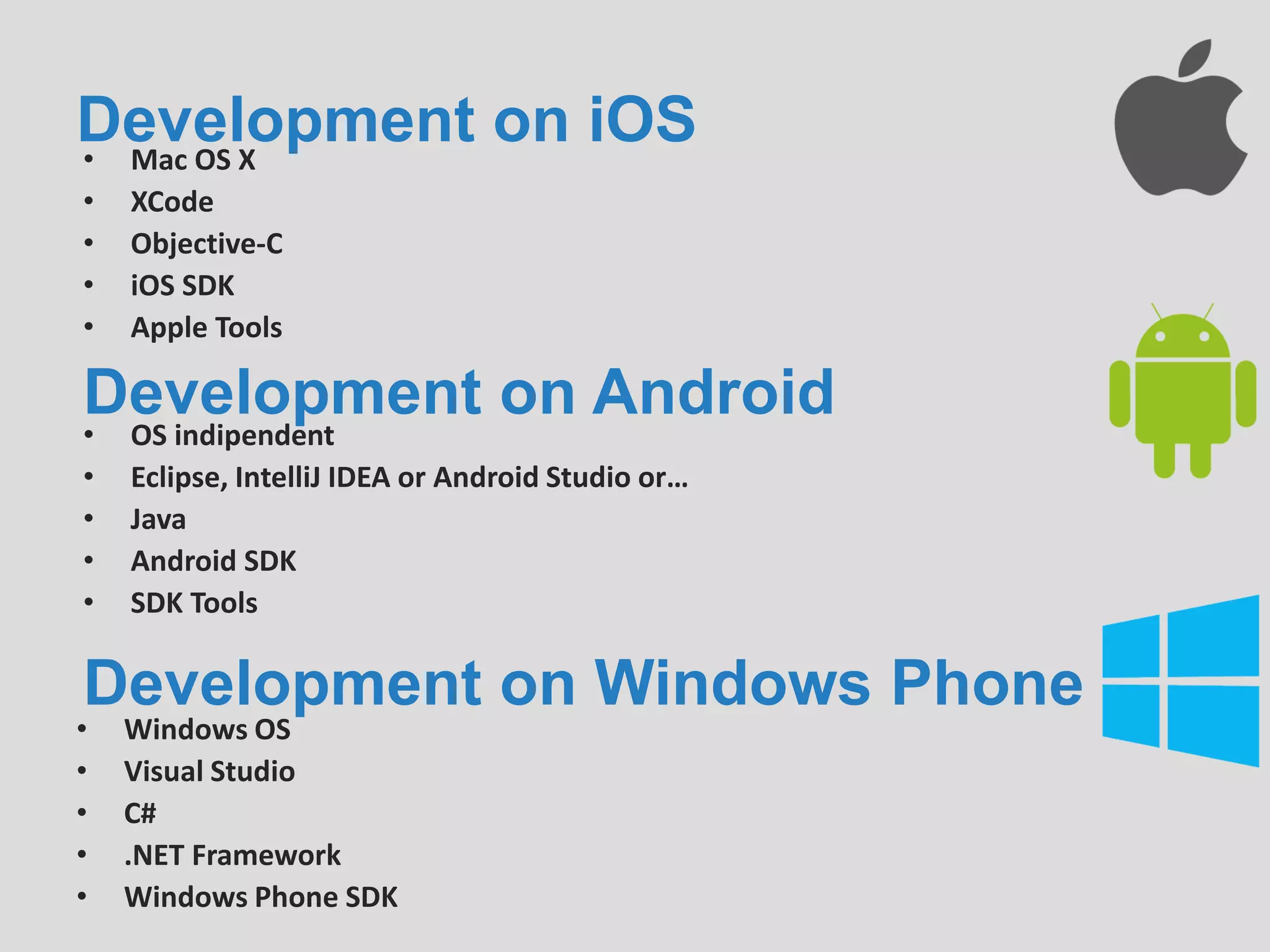The image size is (1270, 952).
Task: Click the 'Objective-C' bullet item
Action: (206, 244)
